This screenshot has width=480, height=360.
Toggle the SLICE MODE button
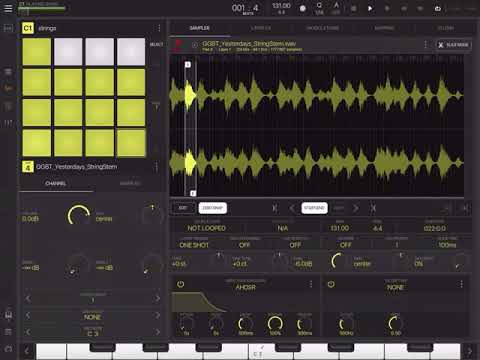coord(454,45)
